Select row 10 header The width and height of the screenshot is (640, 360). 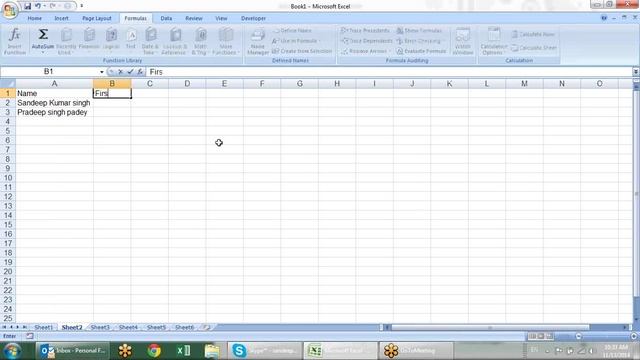click(8, 178)
